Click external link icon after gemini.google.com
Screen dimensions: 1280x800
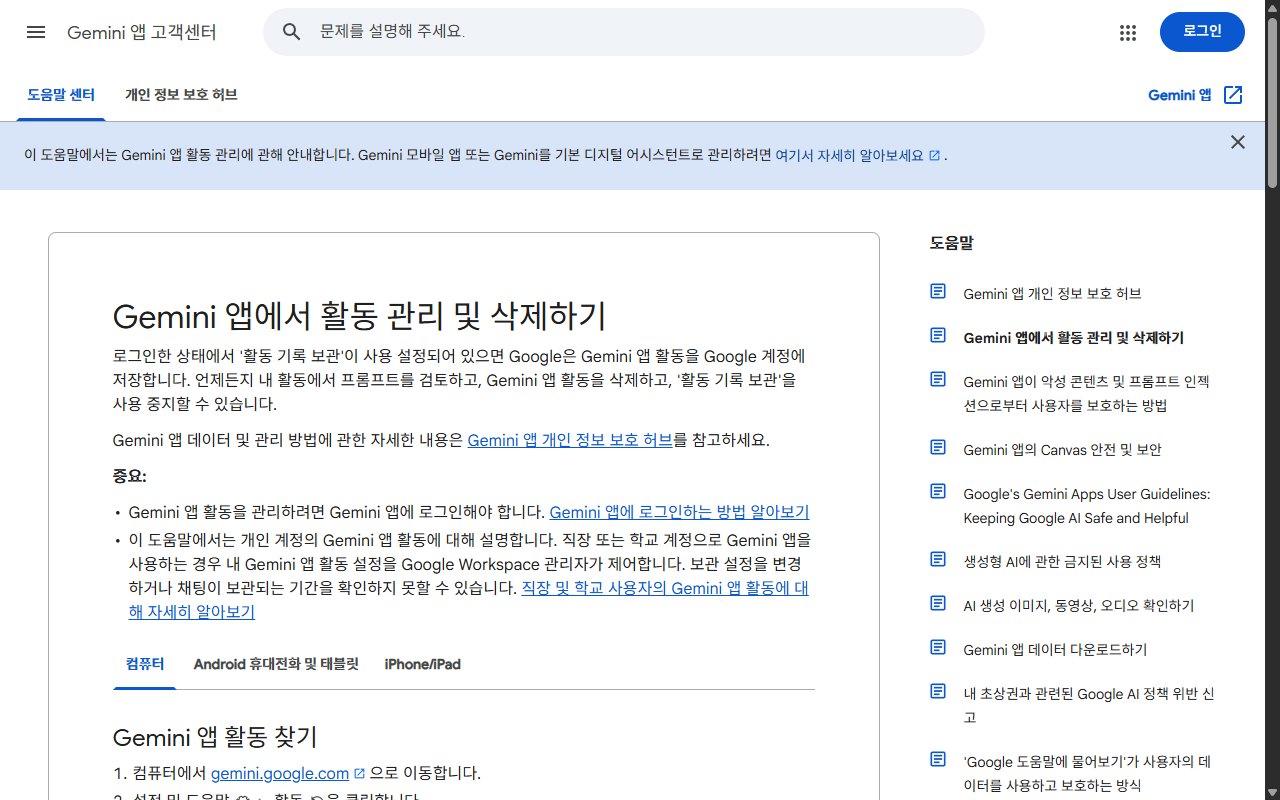pos(360,774)
